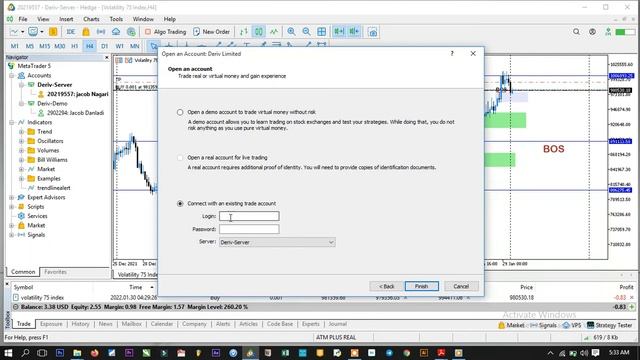The height and width of the screenshot is (360, 640).
Task: Close the Navigator panel
Action: (x=107, y=58)
